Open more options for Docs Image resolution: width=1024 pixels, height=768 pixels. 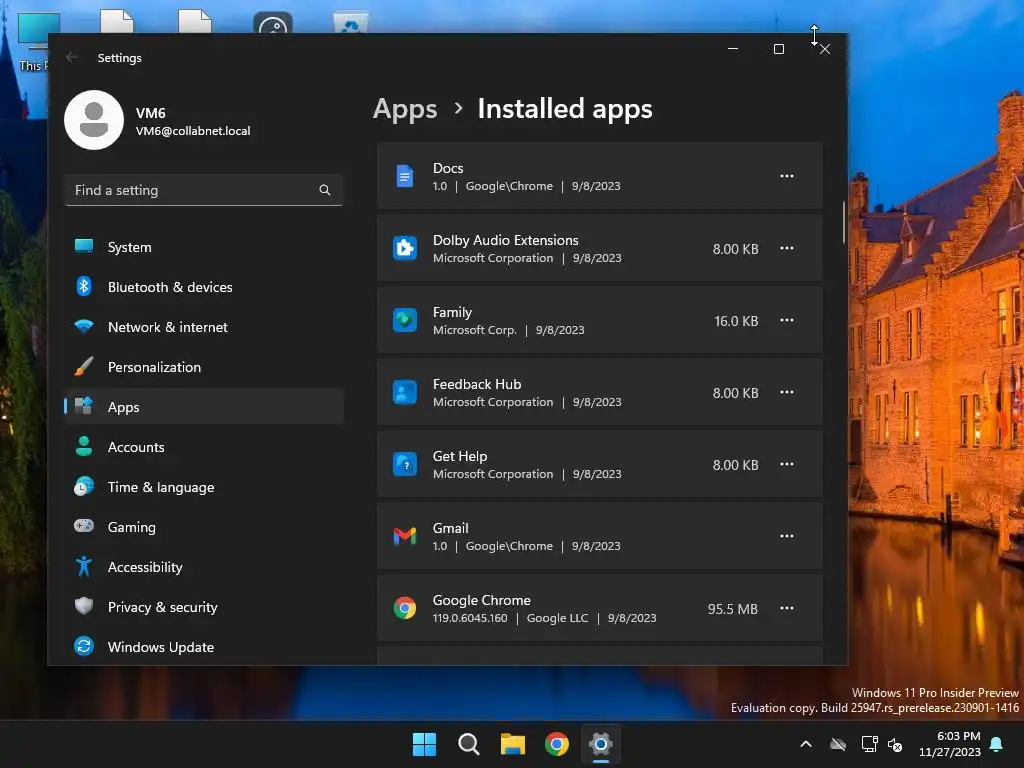point(787,176)
